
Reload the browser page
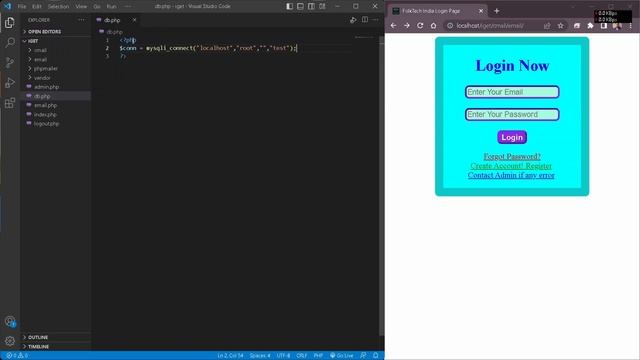pyautogui.click(x=420, y=25)
